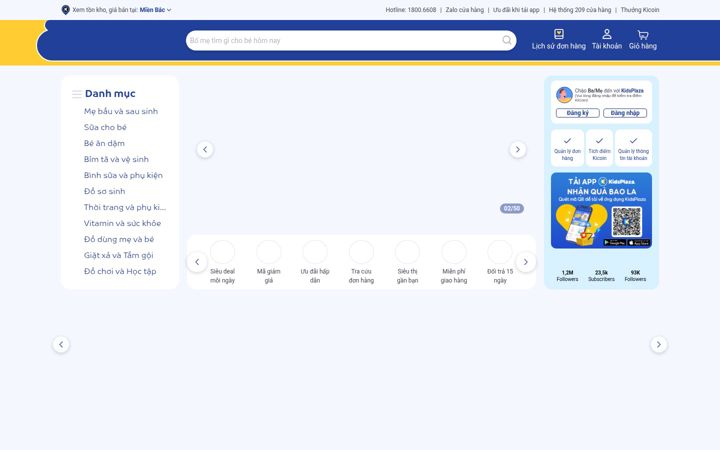This screenshot has height=450, width=720.
Task: Click the Đăng ký button
Action: tap(578, 113)
